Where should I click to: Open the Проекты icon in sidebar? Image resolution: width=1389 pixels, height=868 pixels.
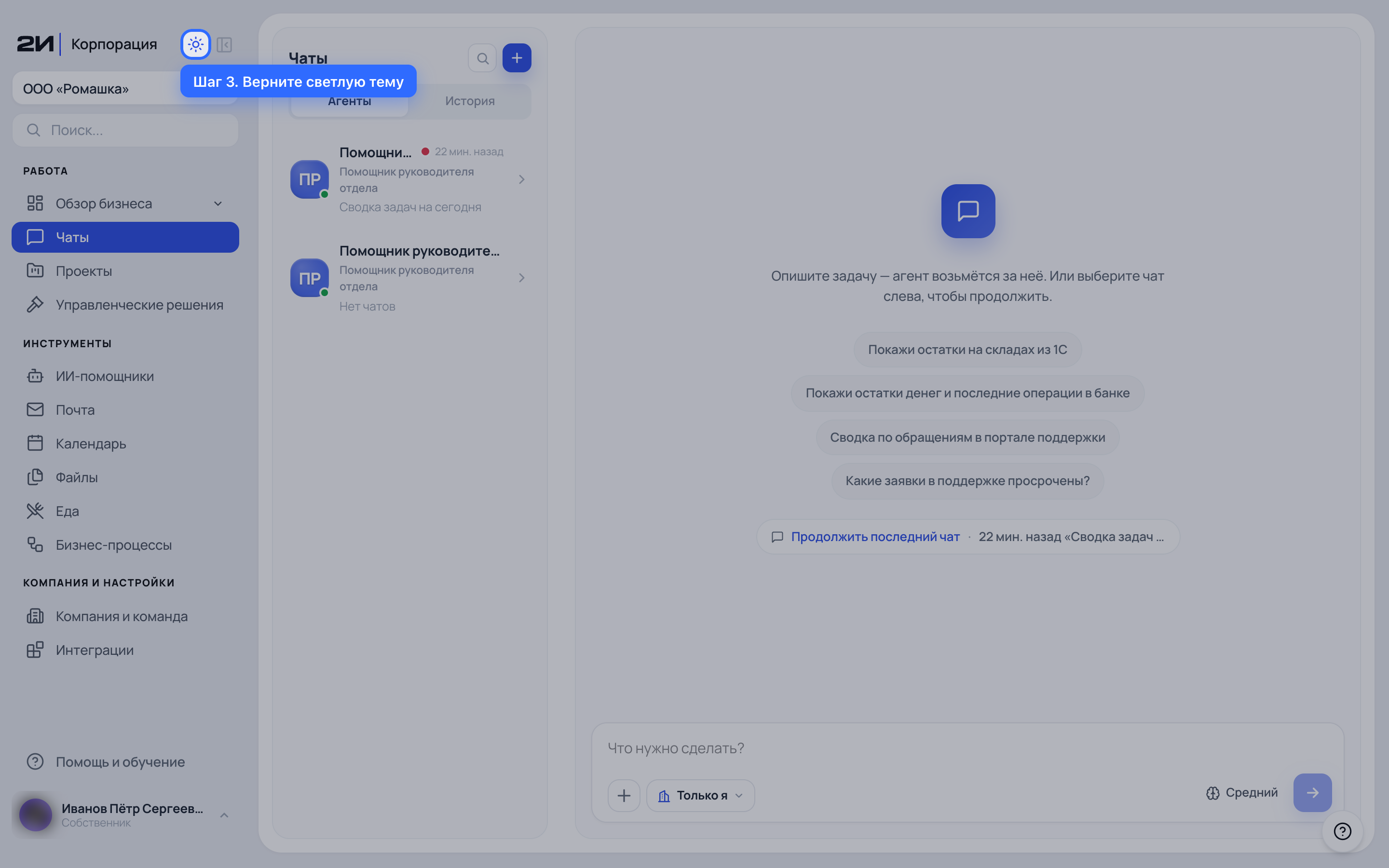35,271
